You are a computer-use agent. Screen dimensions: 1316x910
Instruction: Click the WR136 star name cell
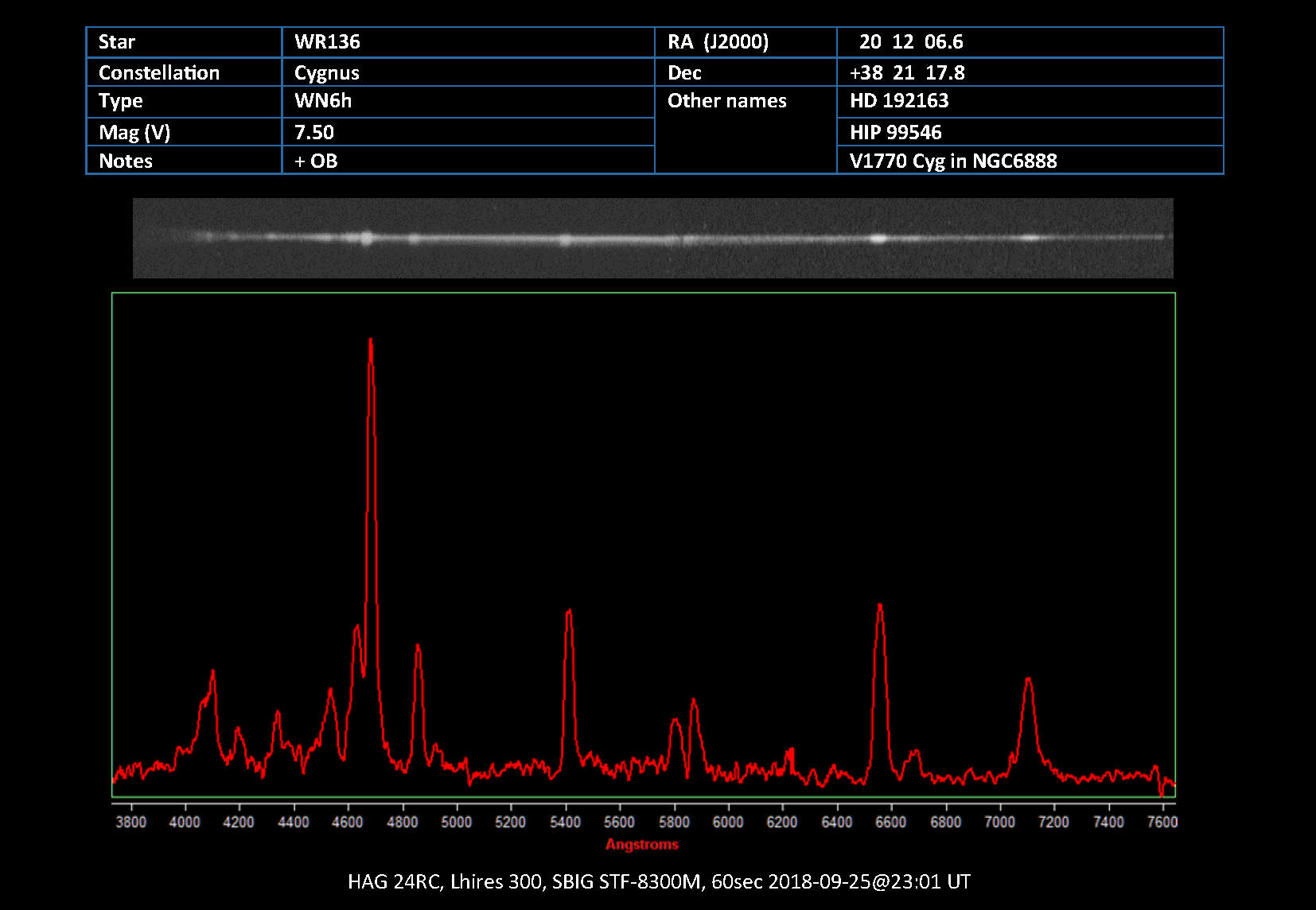pyautogui.click(x=327, y=42)
